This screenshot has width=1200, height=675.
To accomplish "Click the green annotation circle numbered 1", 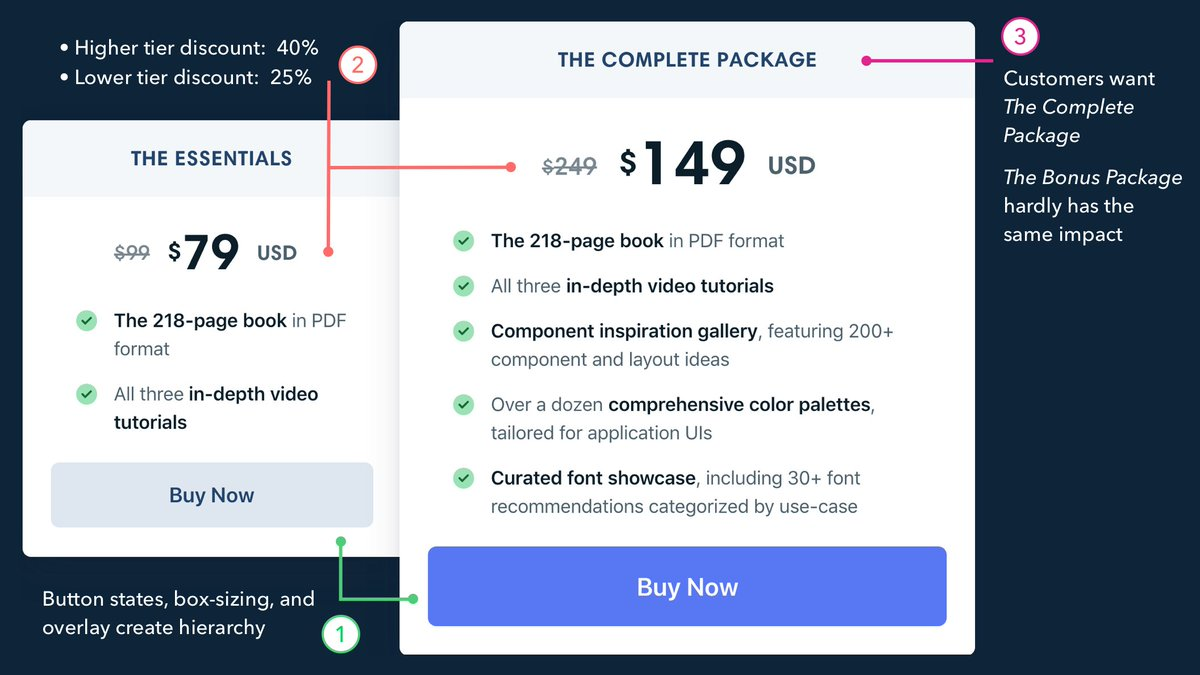I will tap(340, 634).
